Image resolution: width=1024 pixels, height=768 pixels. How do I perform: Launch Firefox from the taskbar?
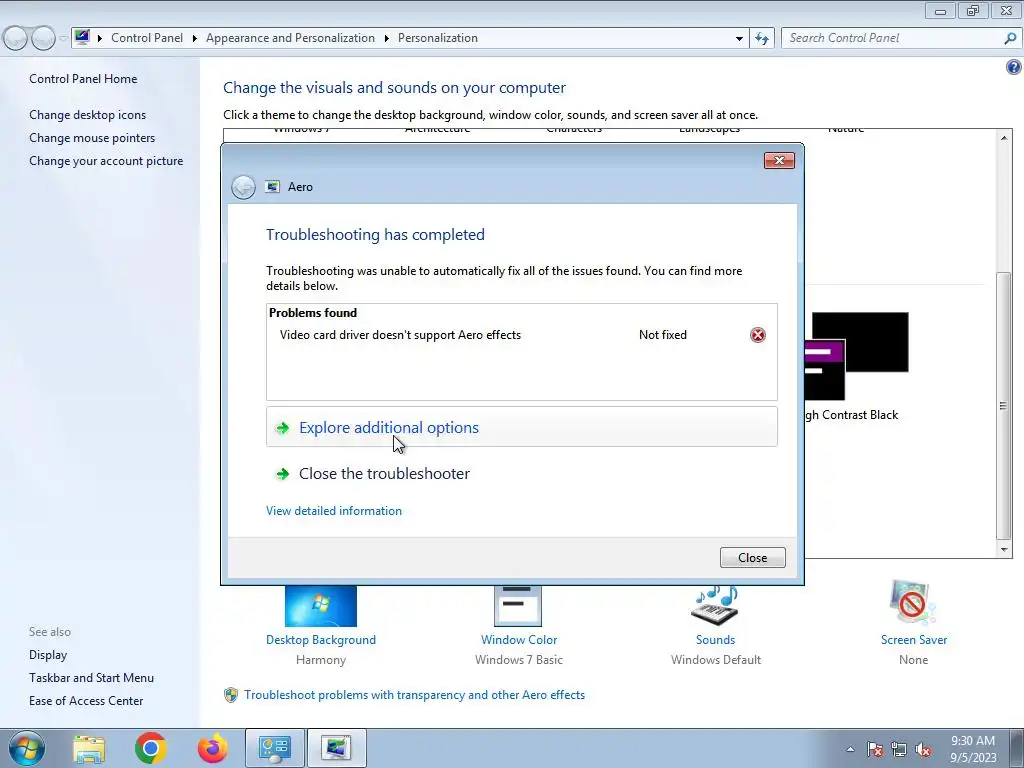[x=213, y=748]
